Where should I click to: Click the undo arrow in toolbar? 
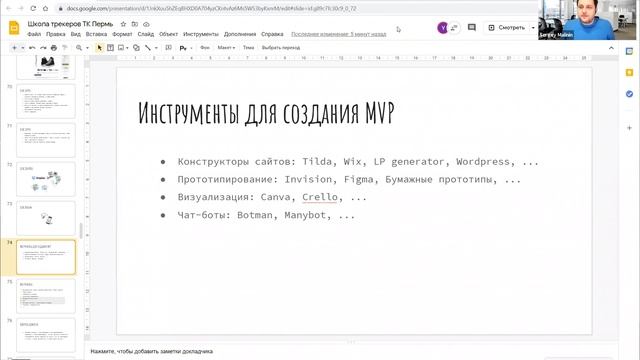(32, 48)
